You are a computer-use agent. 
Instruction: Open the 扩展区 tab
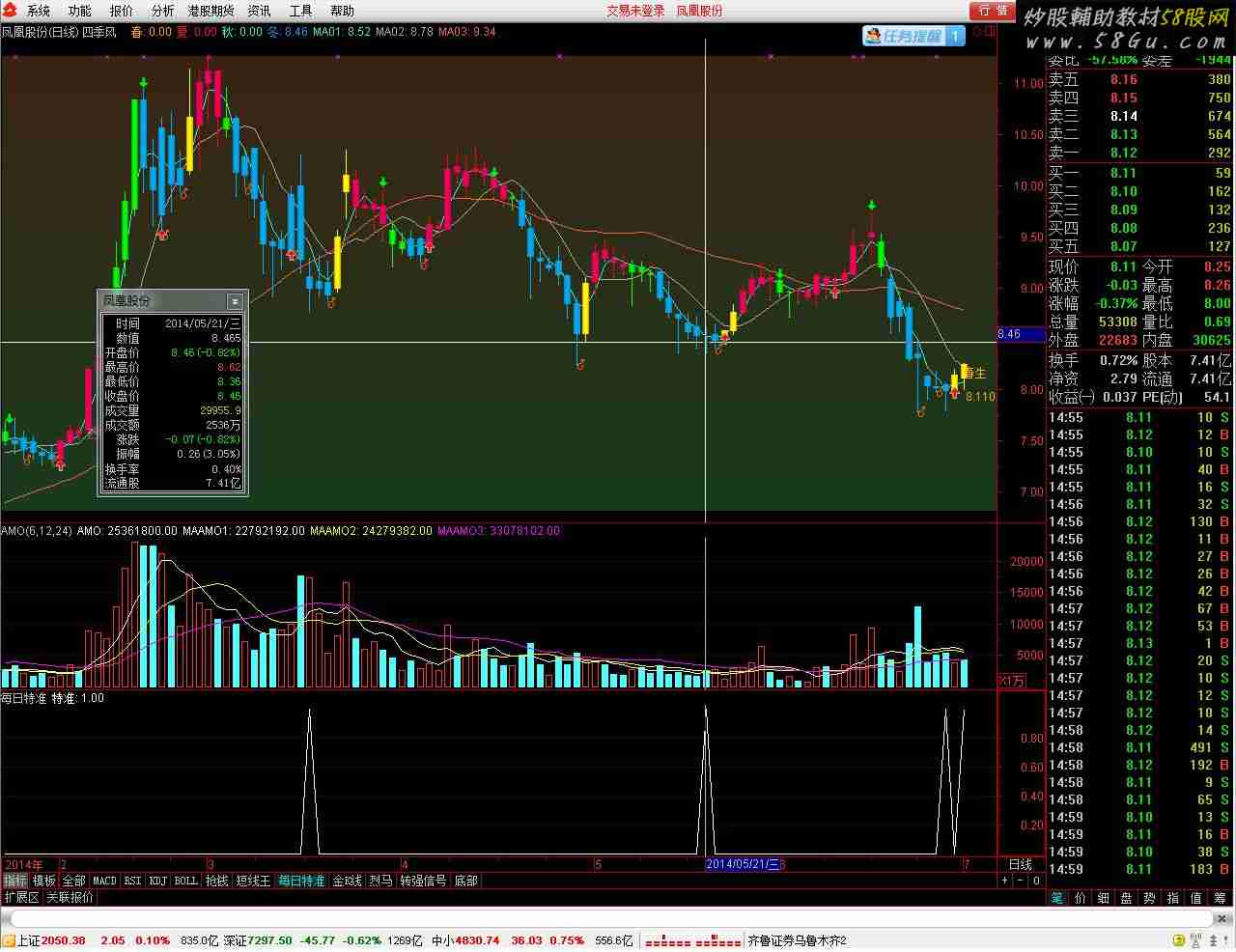point(21,897)
